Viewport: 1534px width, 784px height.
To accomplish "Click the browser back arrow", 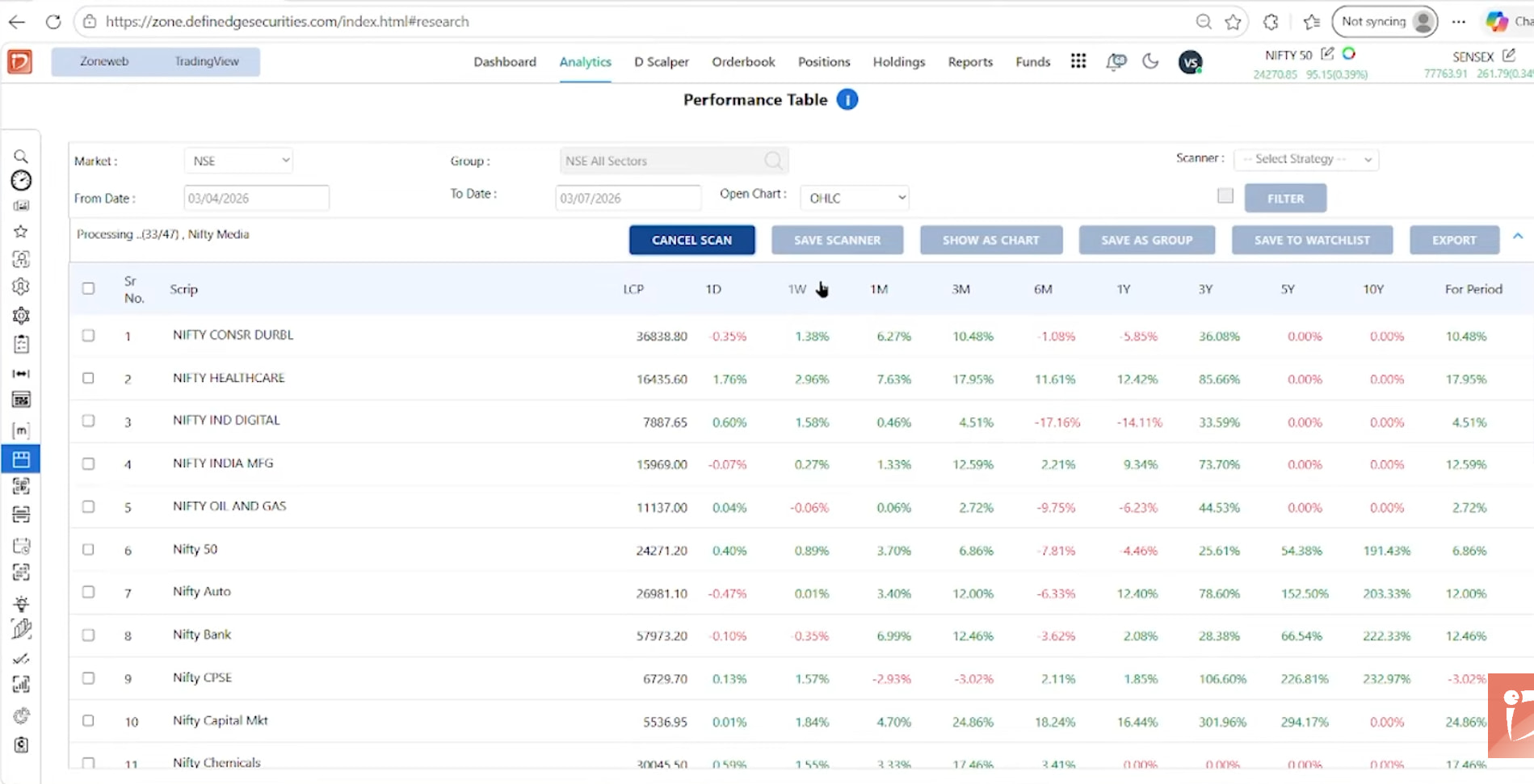I will click(16, 22).
